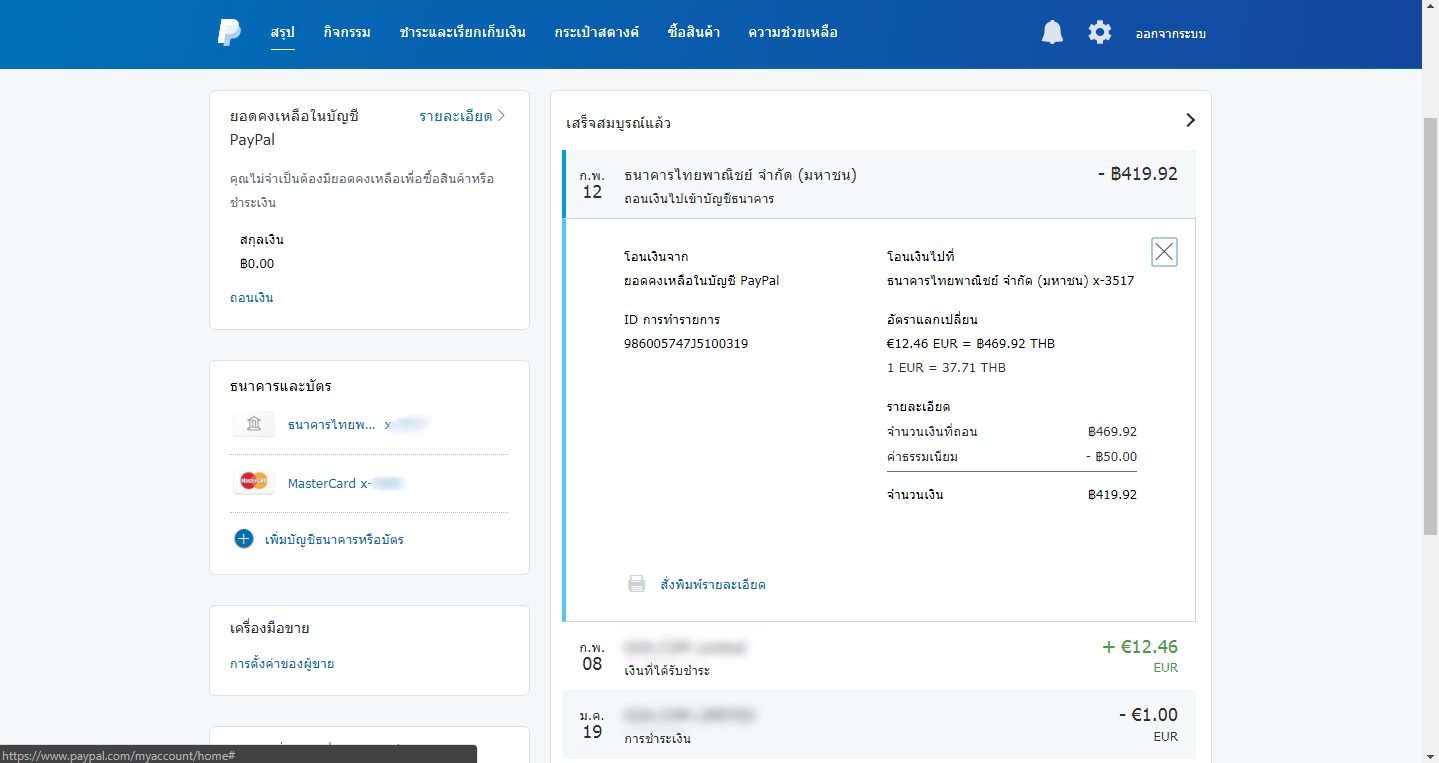
Task: Collapse the ก.พ. 12 bank withdrawal row
Action: 879,184
